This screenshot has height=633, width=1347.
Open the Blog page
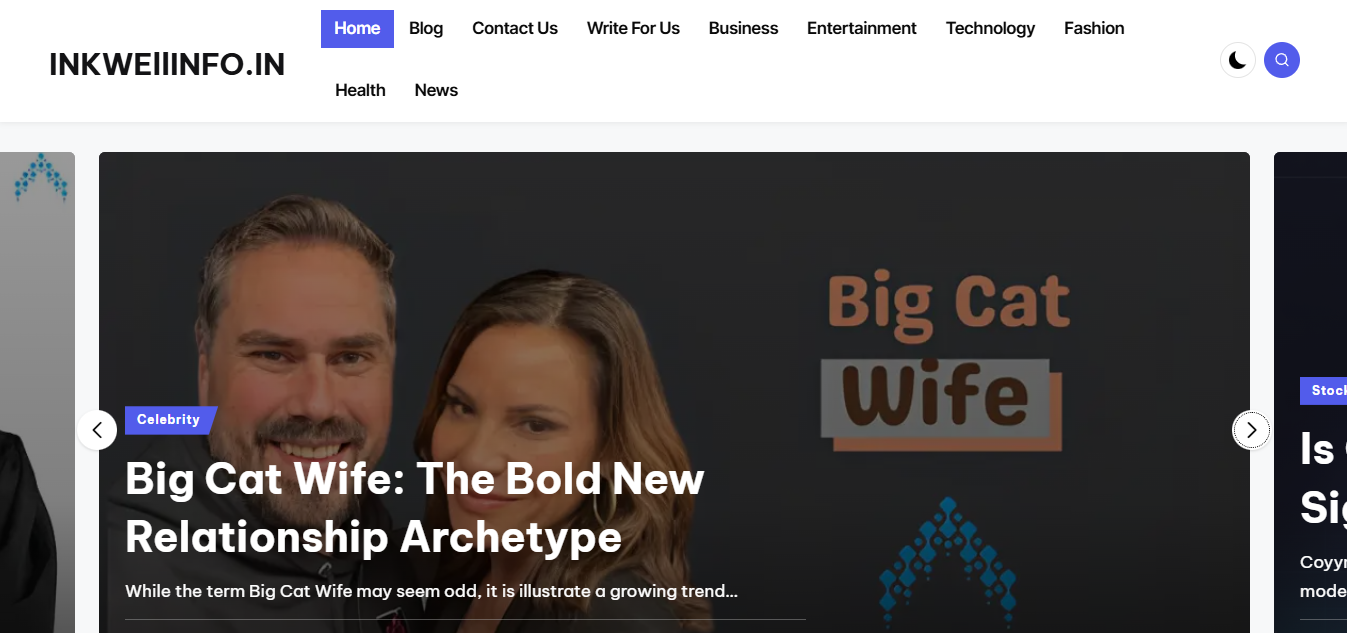point(426,29)
